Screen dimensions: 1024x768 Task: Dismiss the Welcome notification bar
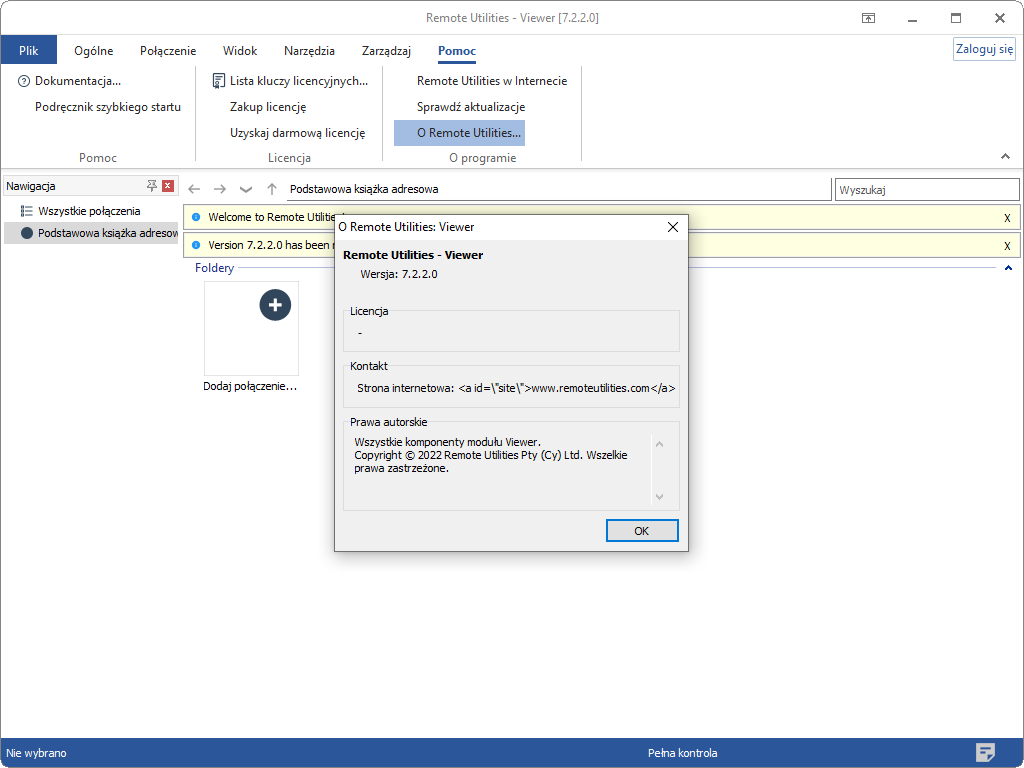click(x=1007, y=218)
